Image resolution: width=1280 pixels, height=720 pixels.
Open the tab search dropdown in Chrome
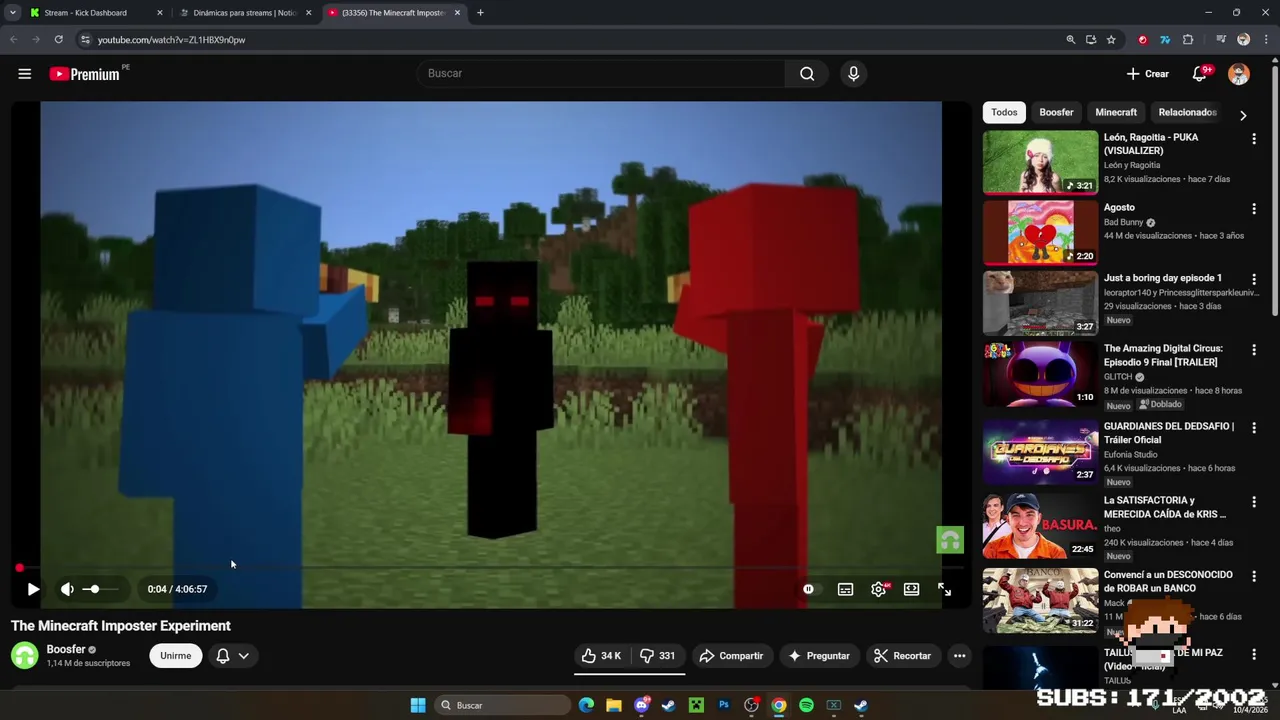pyautogui.click(x=13, y=13)
